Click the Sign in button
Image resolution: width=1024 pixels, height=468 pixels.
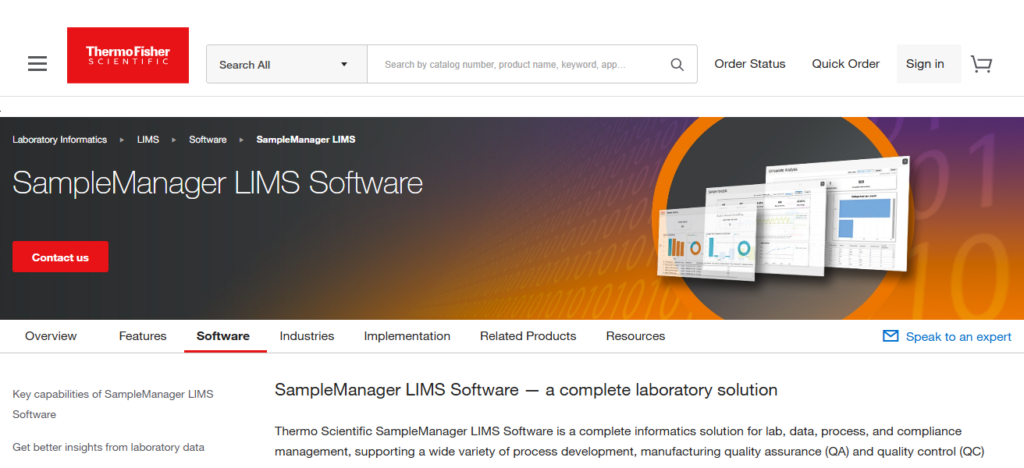pyautogui.click(x=929, y=64)
